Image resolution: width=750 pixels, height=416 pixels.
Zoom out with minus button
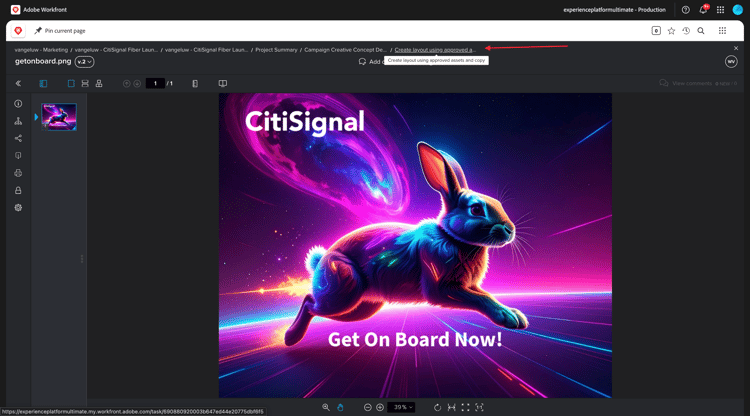click(367, 407)
